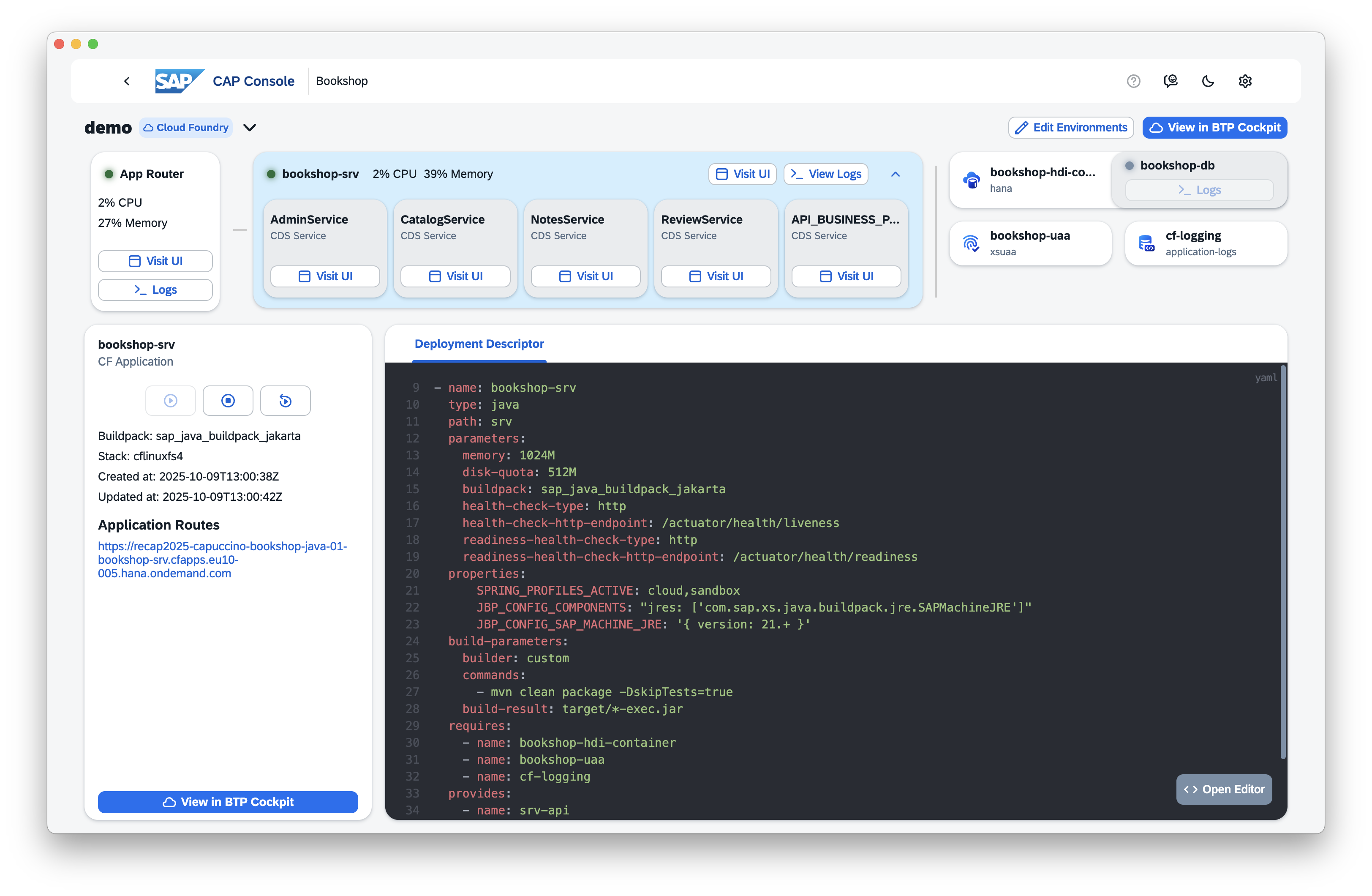Click Edit Environments
This screenshot has height=896, width=1372.
pyautogui.click(x=1070, y=127)
